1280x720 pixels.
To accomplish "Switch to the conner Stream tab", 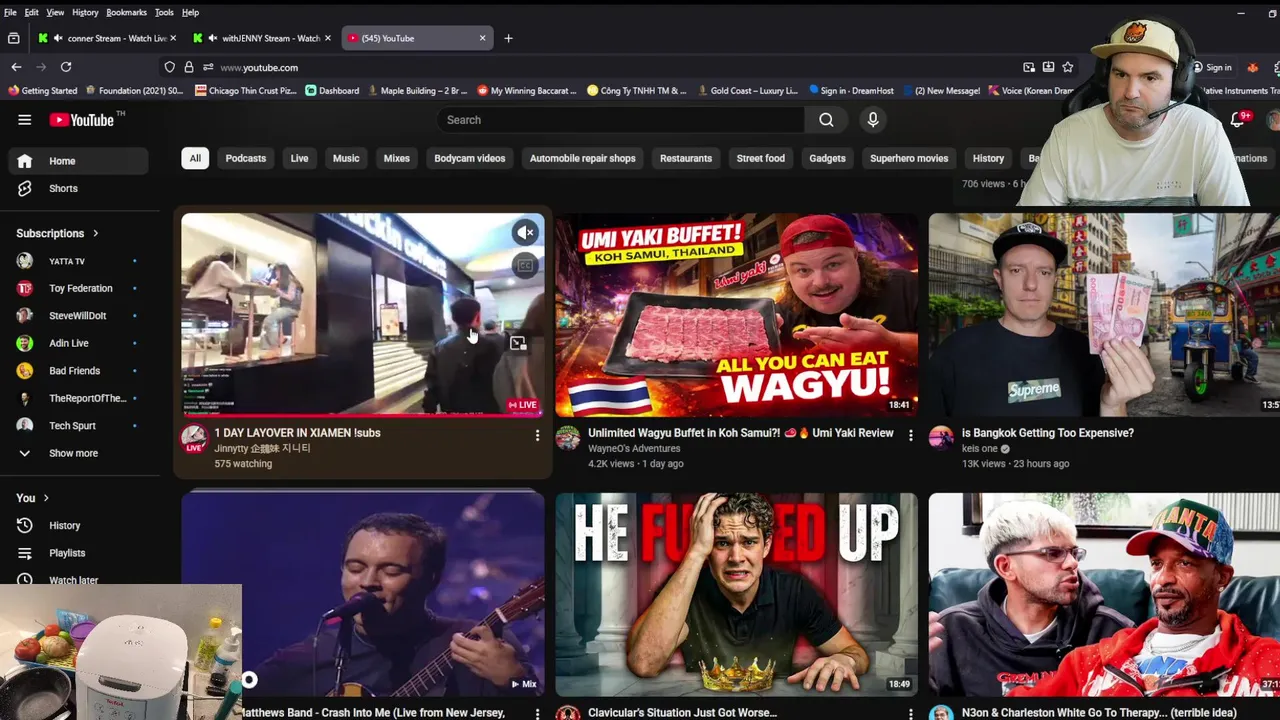I will pyautogui.click(x=108, y=38).
